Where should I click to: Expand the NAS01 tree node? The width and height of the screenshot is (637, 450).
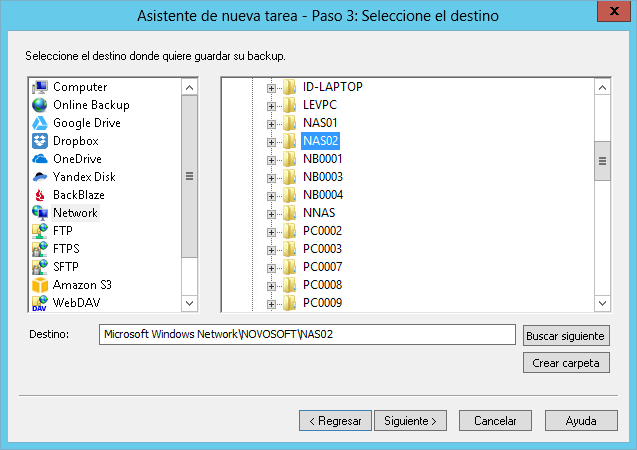271,124
